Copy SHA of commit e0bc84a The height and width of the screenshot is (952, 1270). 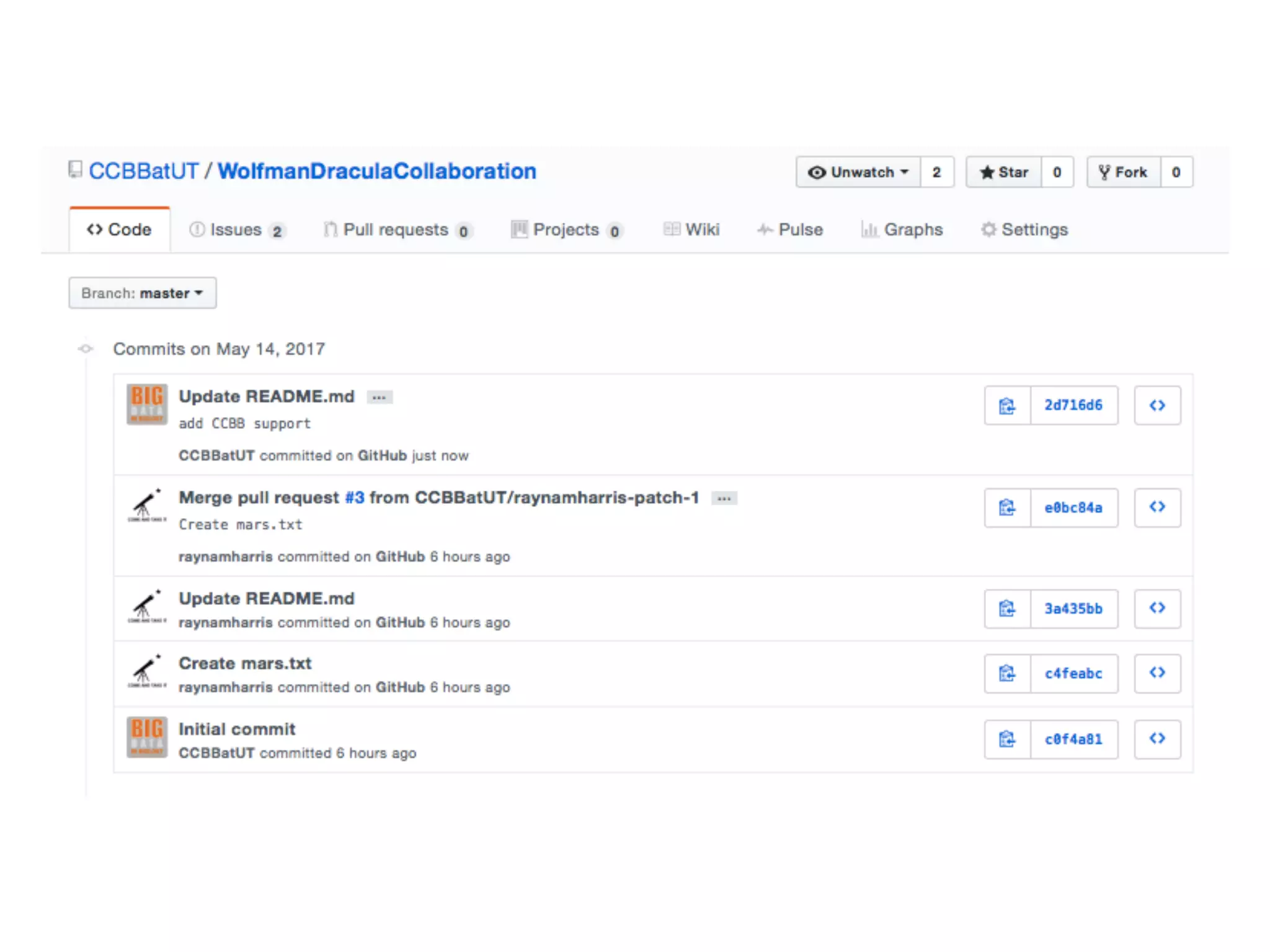pos(1007,508)
